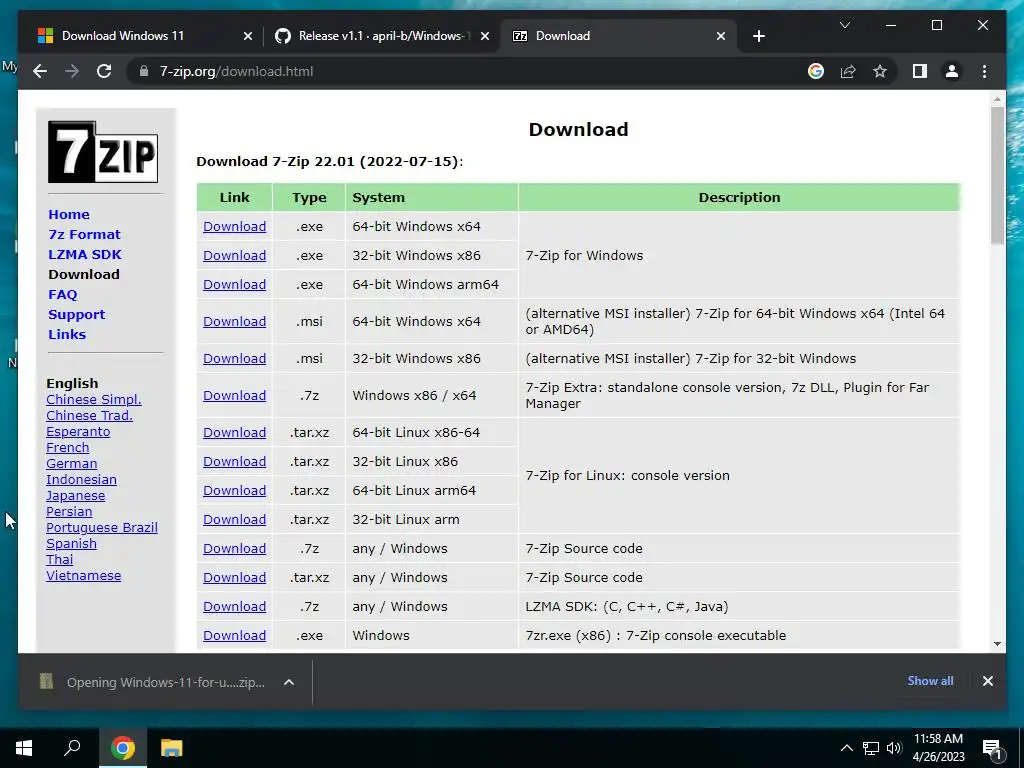Screen dimensions: 1024x768
Task: Download the 7zr.exe console executable
Action: 234,635
